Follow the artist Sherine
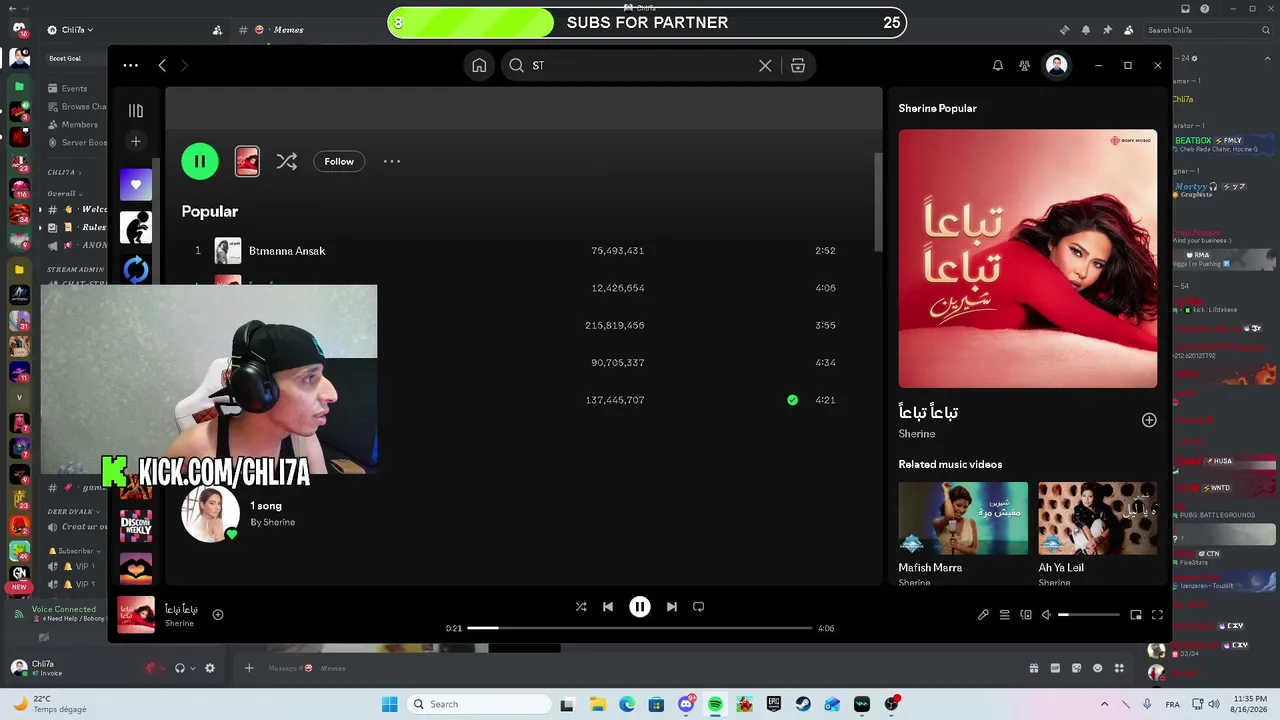The width and height of the screenshot is (1280, 720). [x=339, y=161]
